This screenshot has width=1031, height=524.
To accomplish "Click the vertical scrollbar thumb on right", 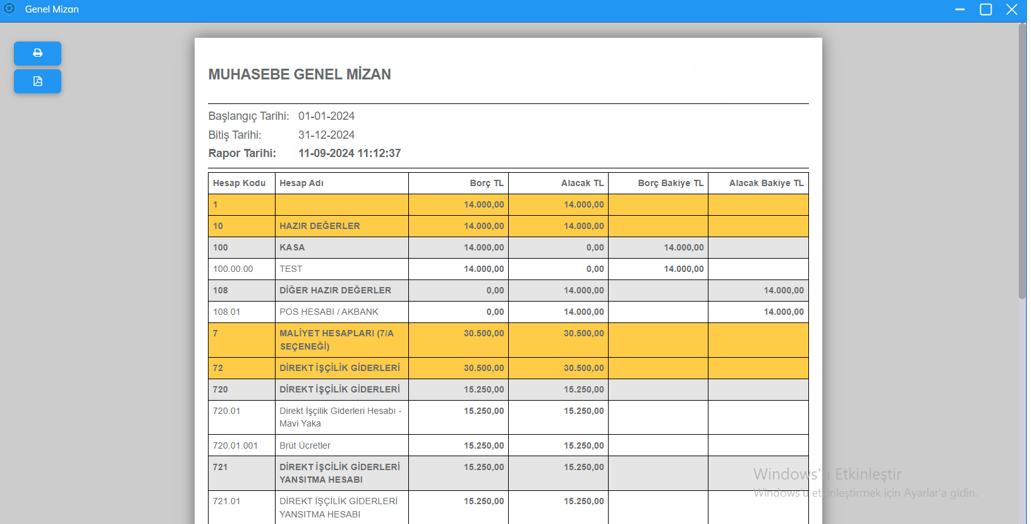I will pyautogui.click(x=1022, y=160).
